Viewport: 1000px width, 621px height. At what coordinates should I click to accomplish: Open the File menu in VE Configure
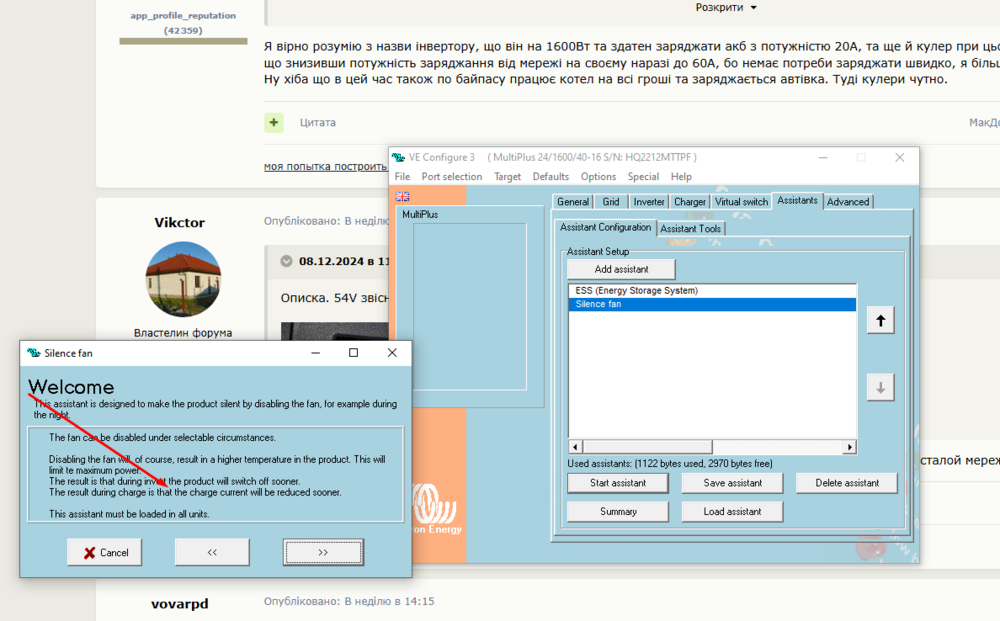tap(402, 177)
